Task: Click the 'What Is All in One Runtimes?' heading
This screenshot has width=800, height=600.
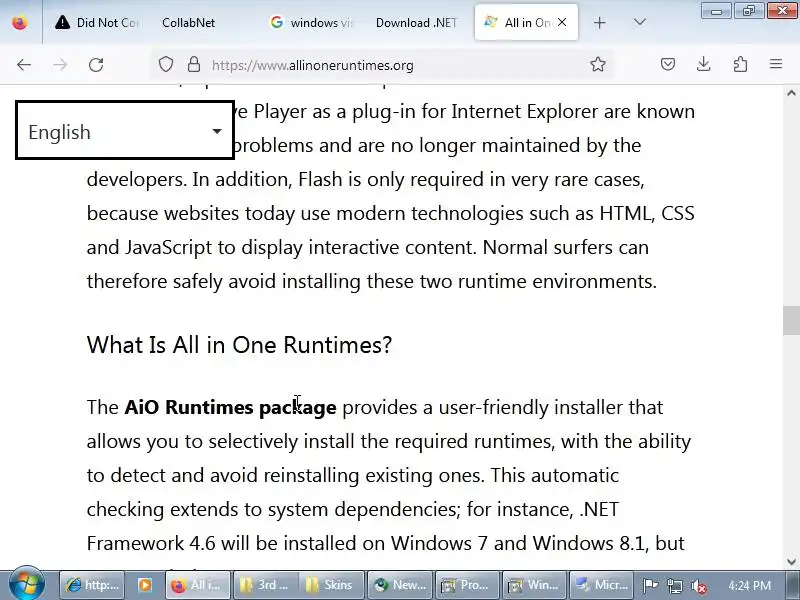Action: 239,345
